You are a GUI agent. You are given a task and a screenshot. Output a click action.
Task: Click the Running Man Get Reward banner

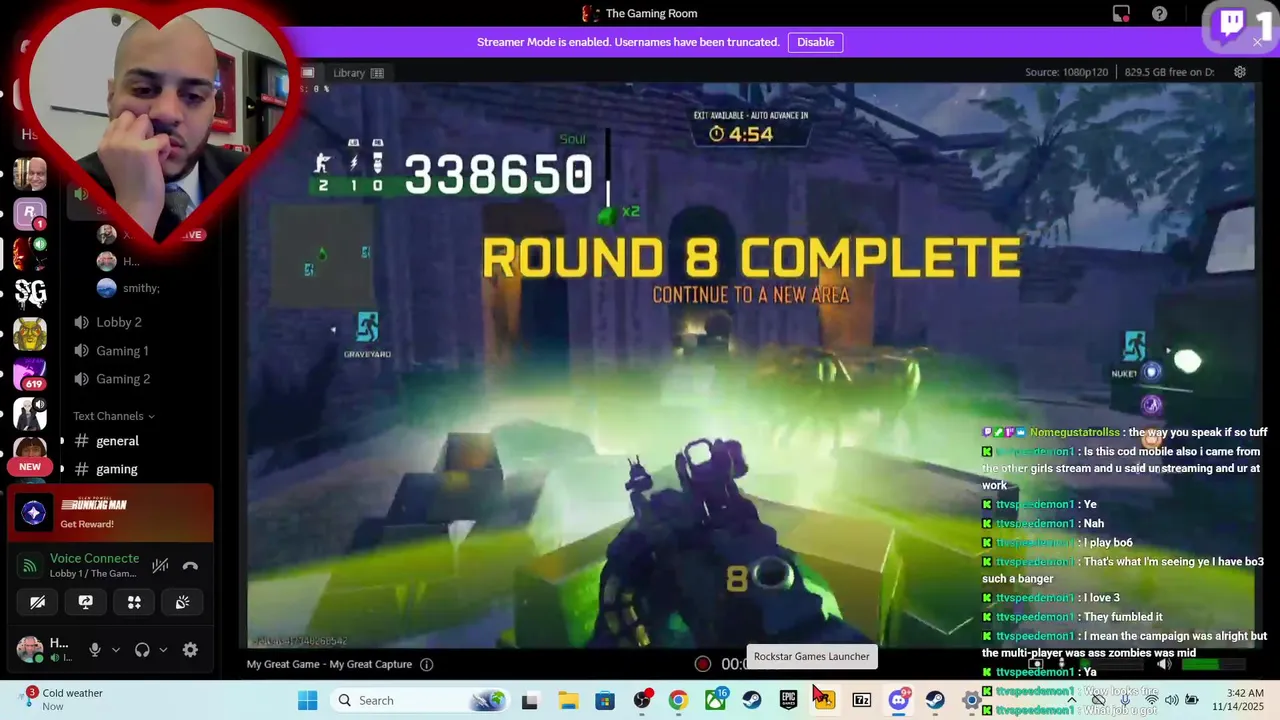click(111, 513)
